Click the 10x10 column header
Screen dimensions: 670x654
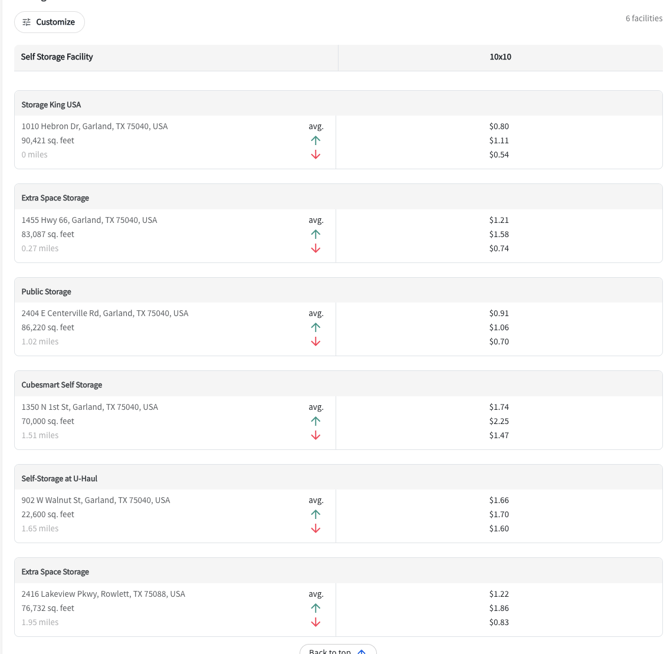[500, 57]
